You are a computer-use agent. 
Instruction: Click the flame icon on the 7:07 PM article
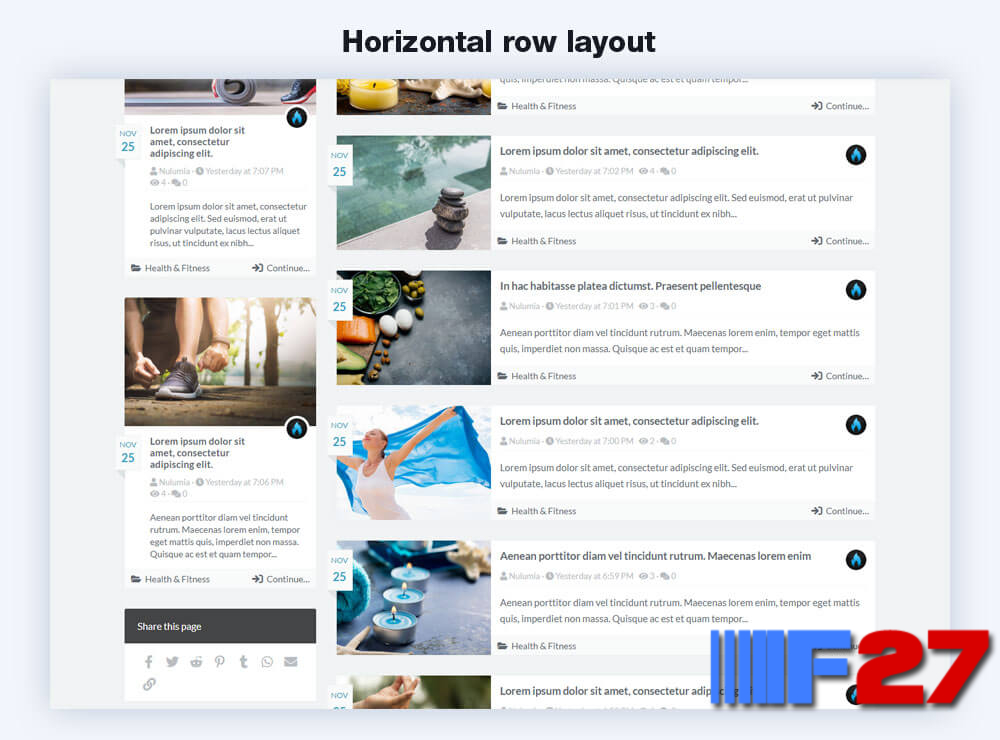297,117
